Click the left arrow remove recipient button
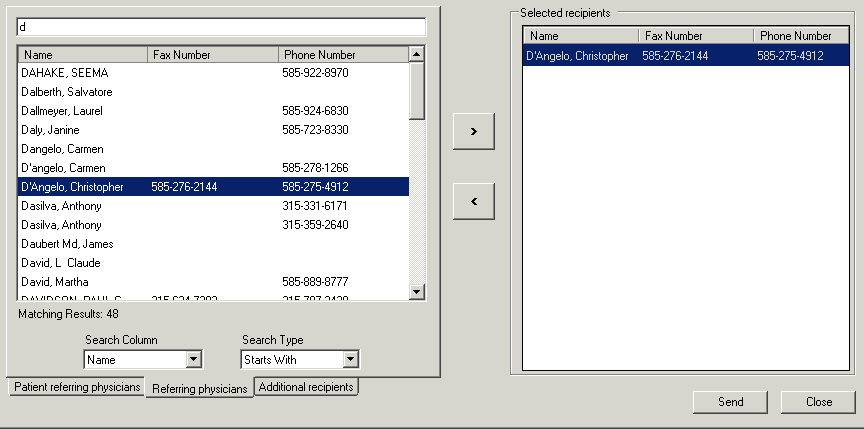The width and height of the screenshot is (864, 429). (x=473, y=201)
